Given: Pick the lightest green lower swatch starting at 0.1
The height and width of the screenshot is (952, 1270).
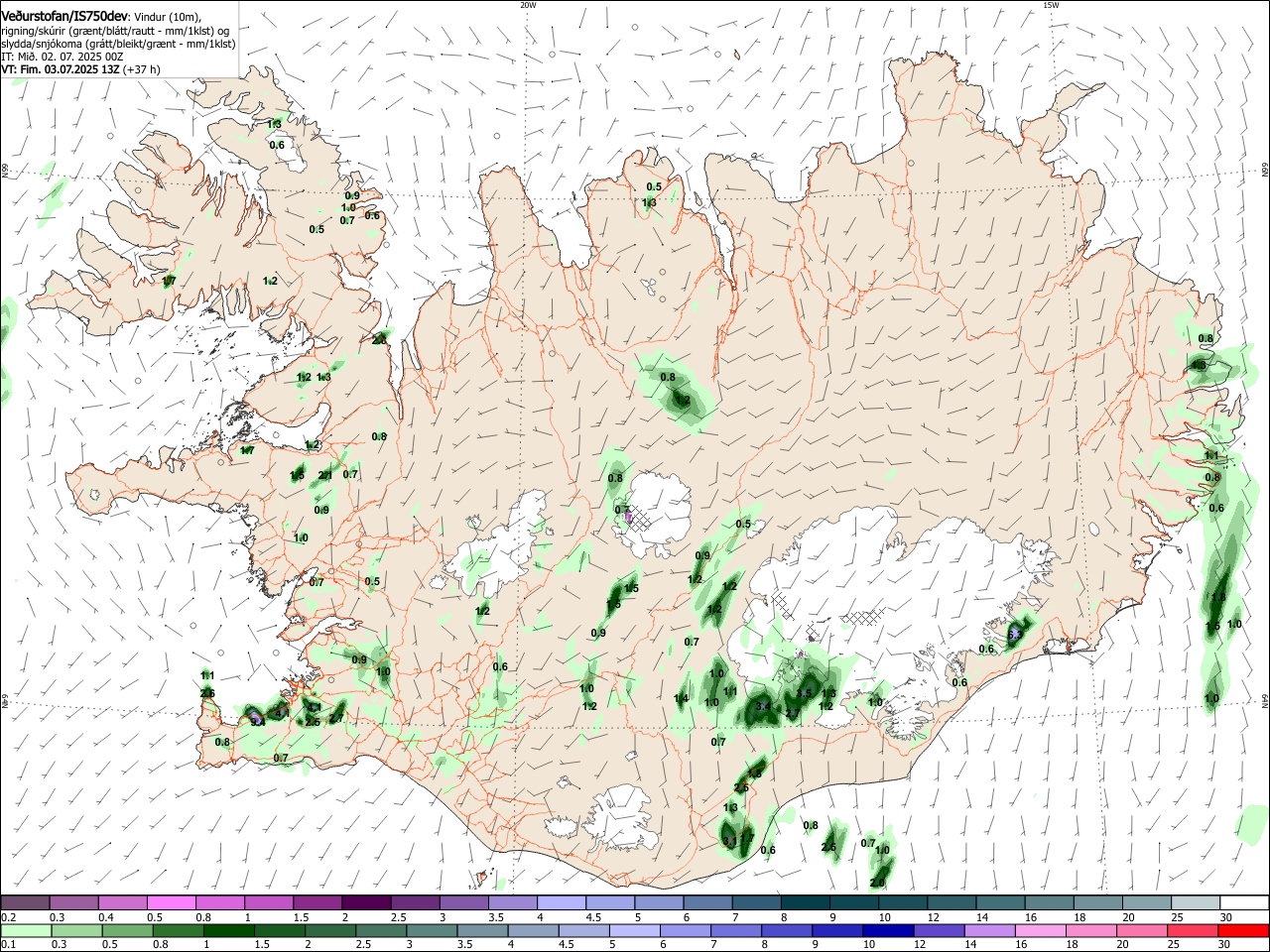Looking at the screenshot, I should 26,930.
